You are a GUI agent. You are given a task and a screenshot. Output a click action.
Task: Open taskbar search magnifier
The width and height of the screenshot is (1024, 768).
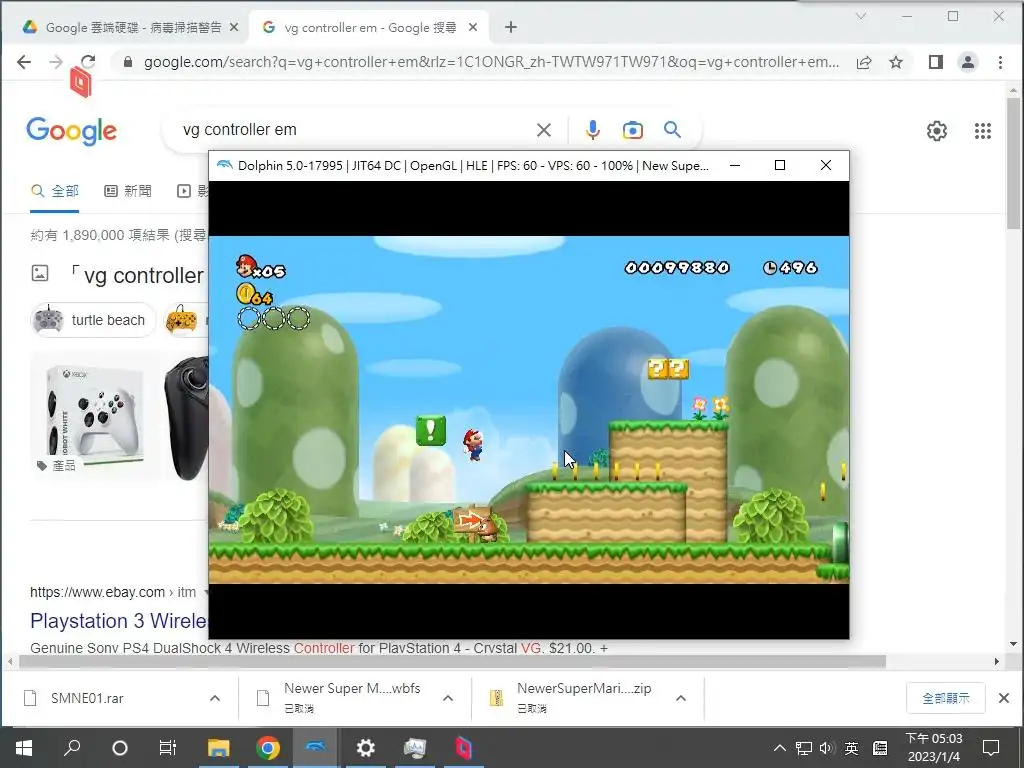72,747
